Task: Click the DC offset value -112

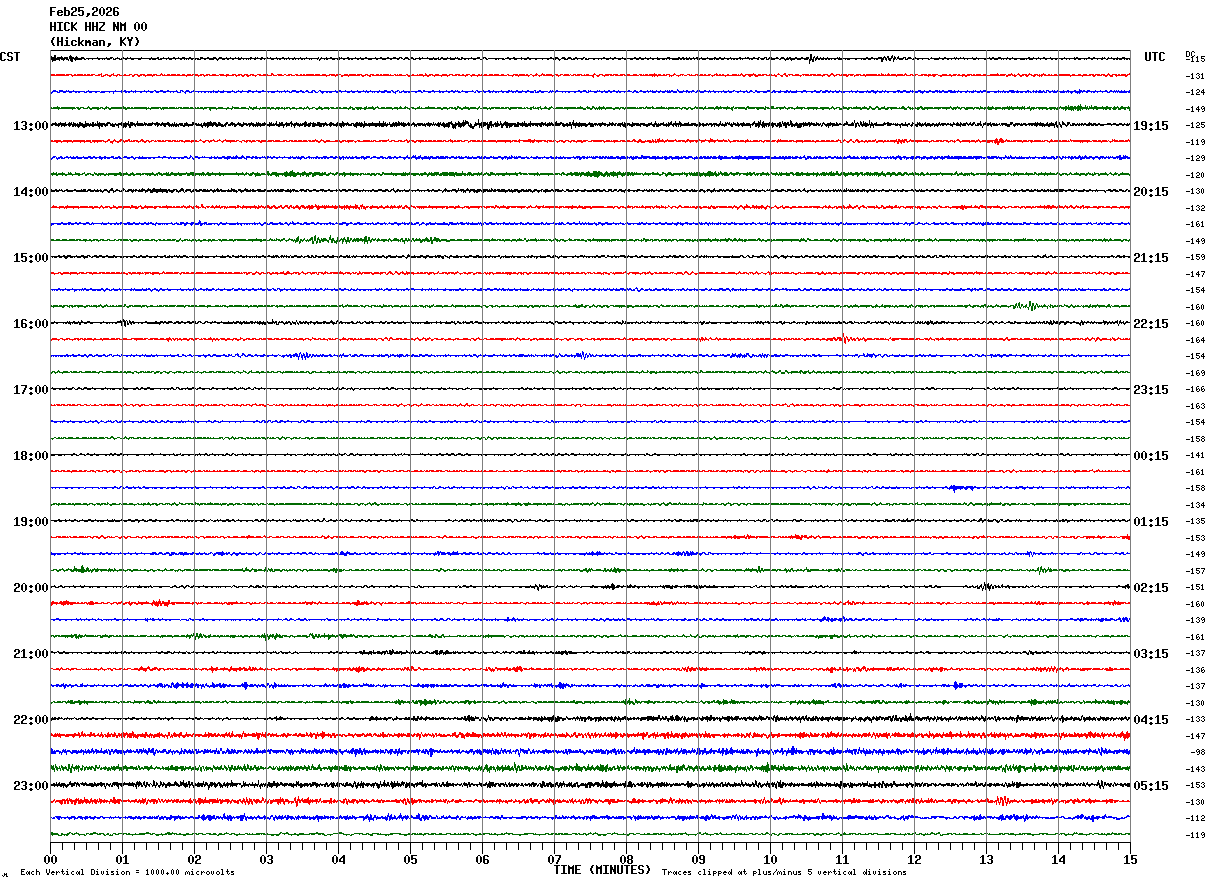Action: pyautogui.click(x=1195, y=819)
